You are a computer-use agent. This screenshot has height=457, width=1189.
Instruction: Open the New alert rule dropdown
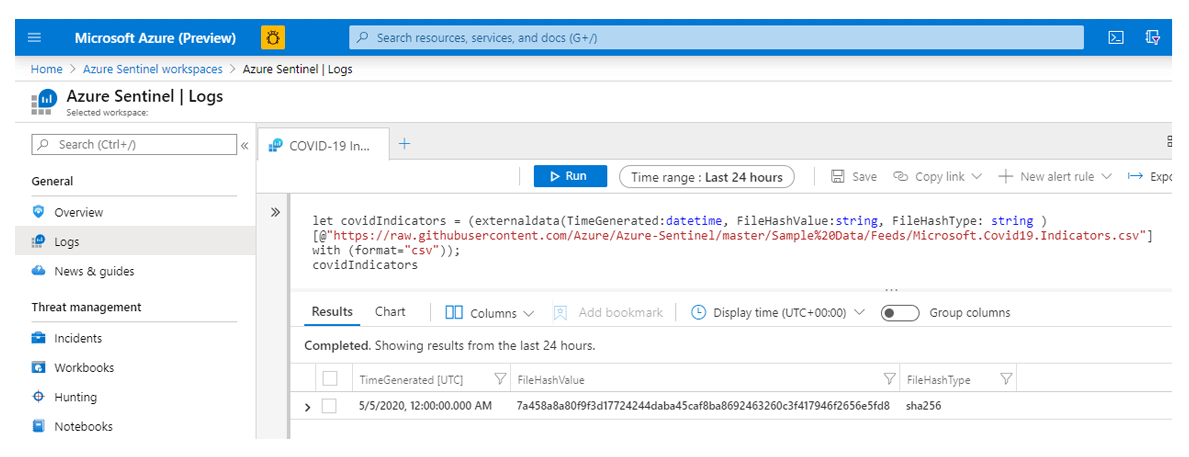pos(1055,177)
